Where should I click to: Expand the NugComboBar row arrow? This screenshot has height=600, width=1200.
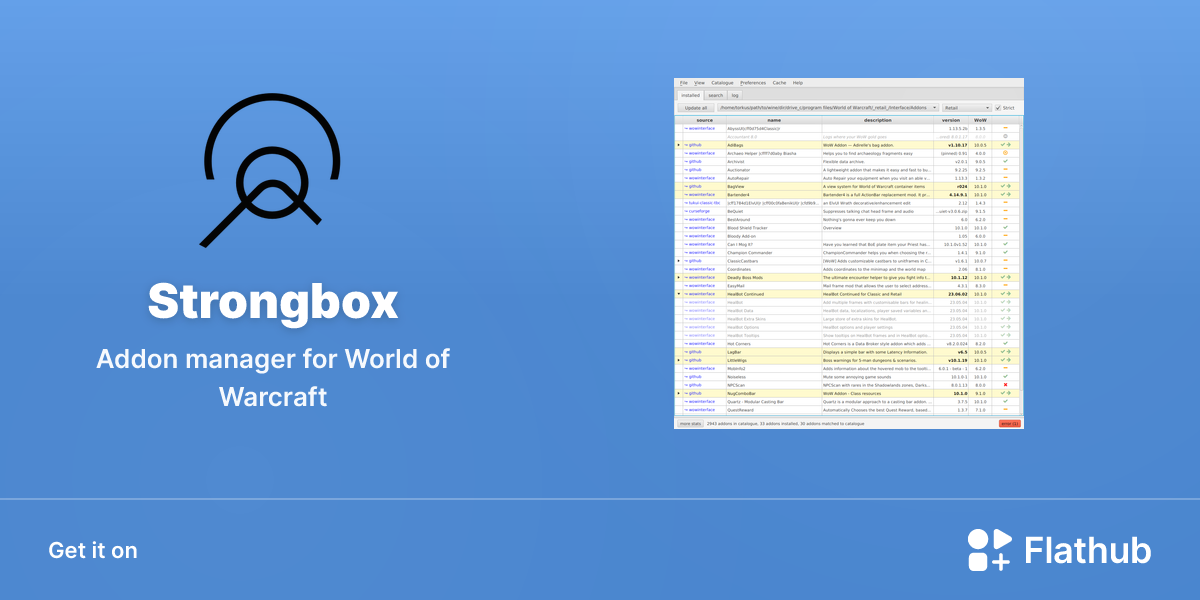click(678, 393)
